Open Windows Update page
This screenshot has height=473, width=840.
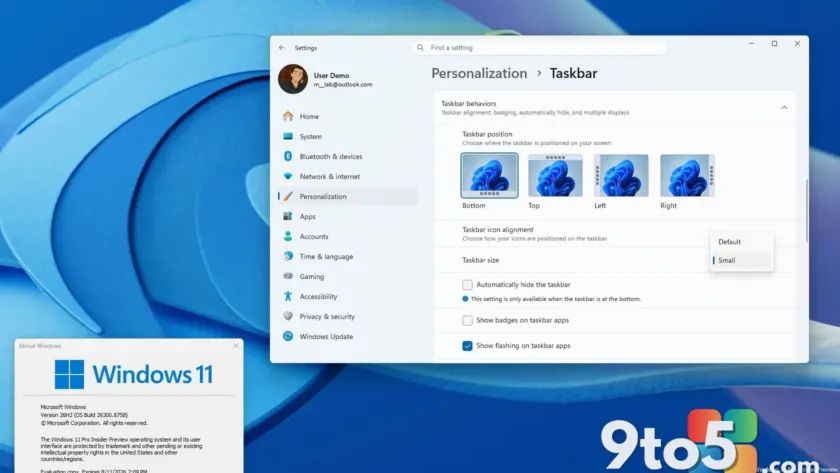pyautogui.click(x=348, y=336)
